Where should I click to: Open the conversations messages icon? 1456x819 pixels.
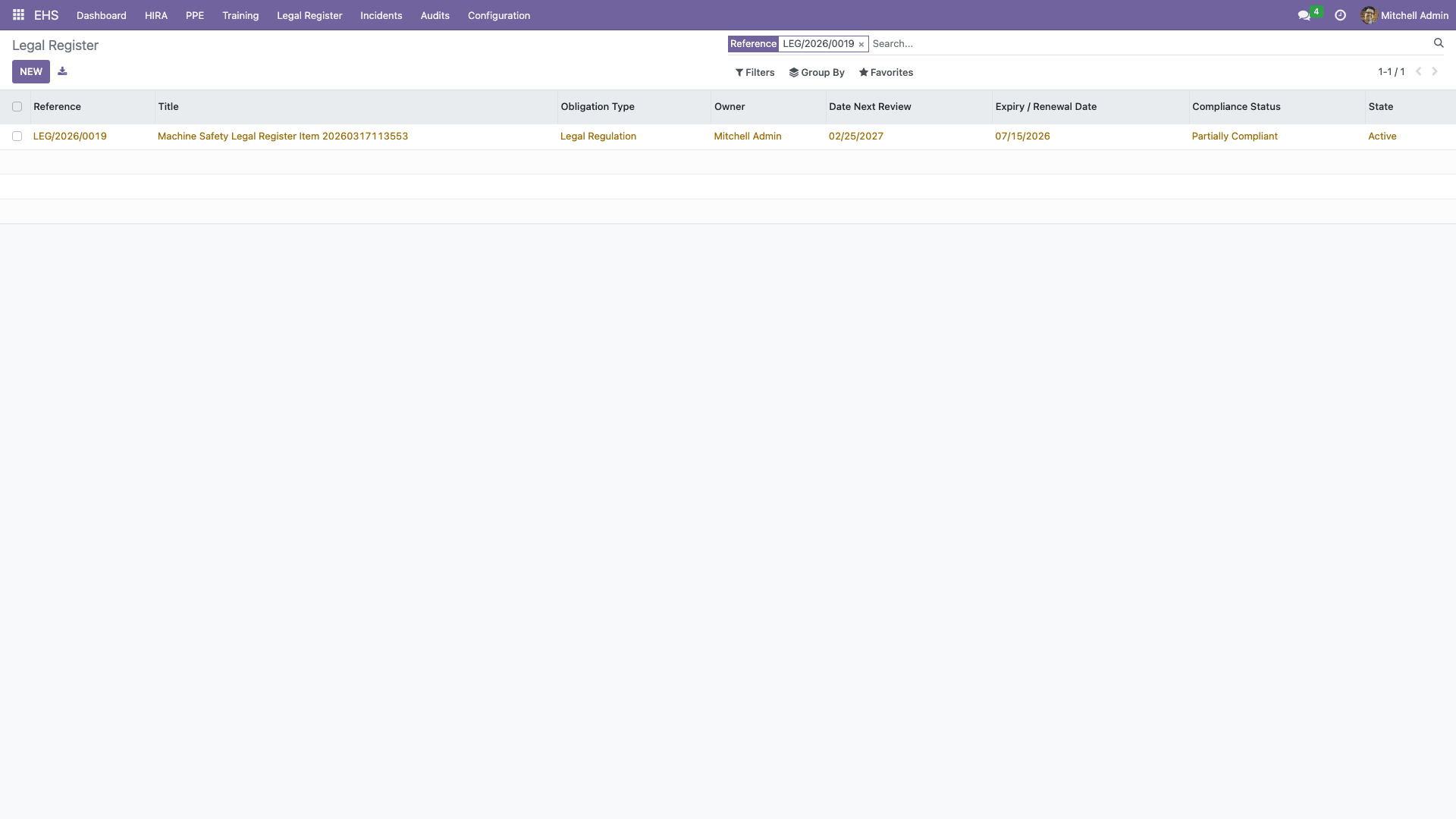[x=1304, y=15]
